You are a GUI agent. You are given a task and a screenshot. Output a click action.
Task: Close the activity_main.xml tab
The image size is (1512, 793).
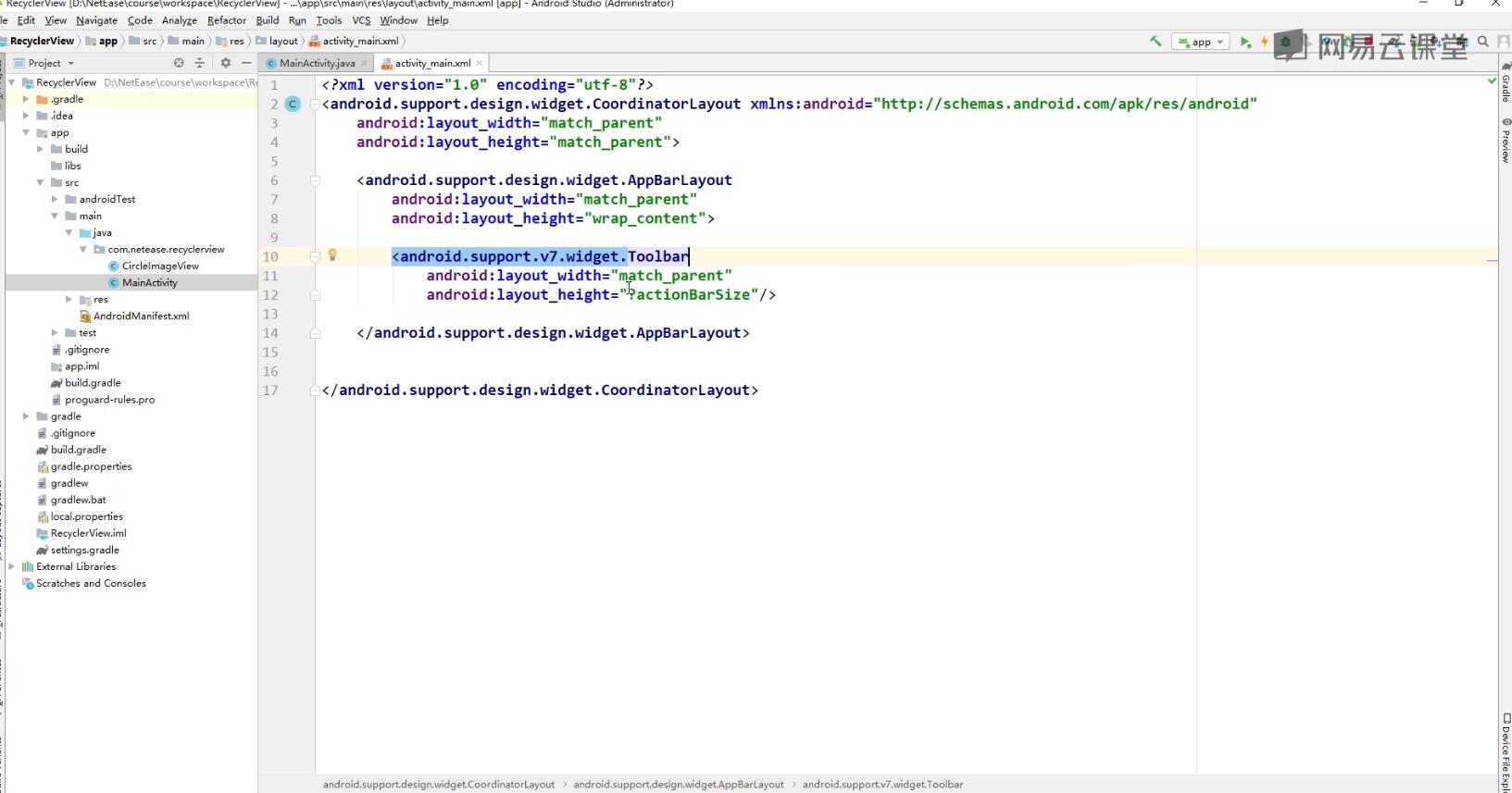pos(481,63)
